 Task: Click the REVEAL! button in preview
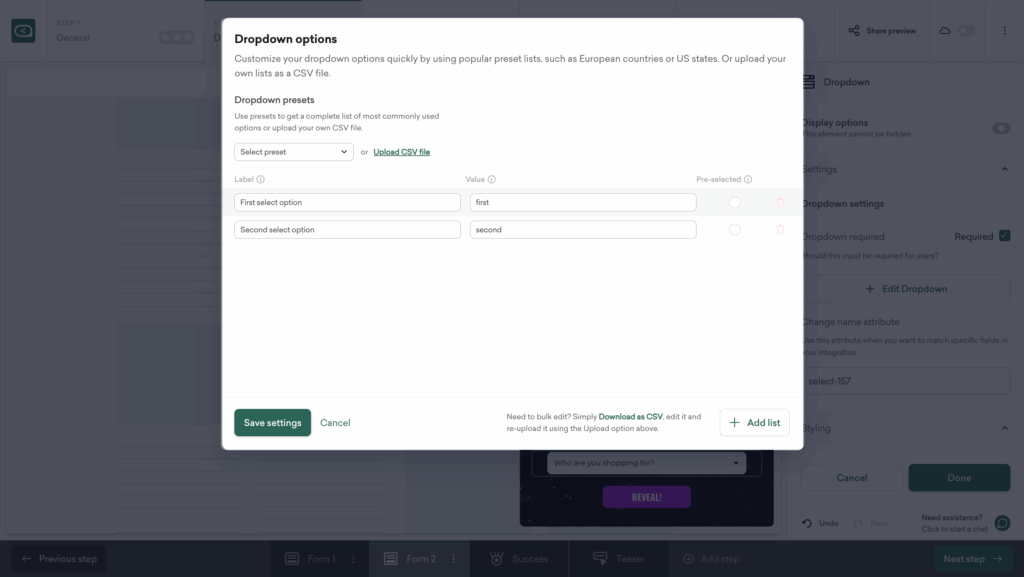coord(647,497)
